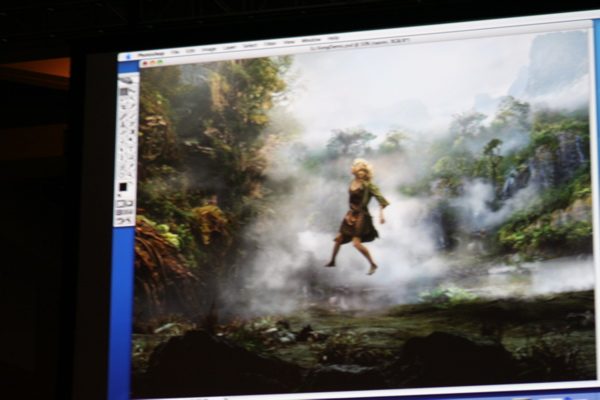The image size is (600, 400).
Task: Enable Quick Mask mode
Action: [129, 203]
